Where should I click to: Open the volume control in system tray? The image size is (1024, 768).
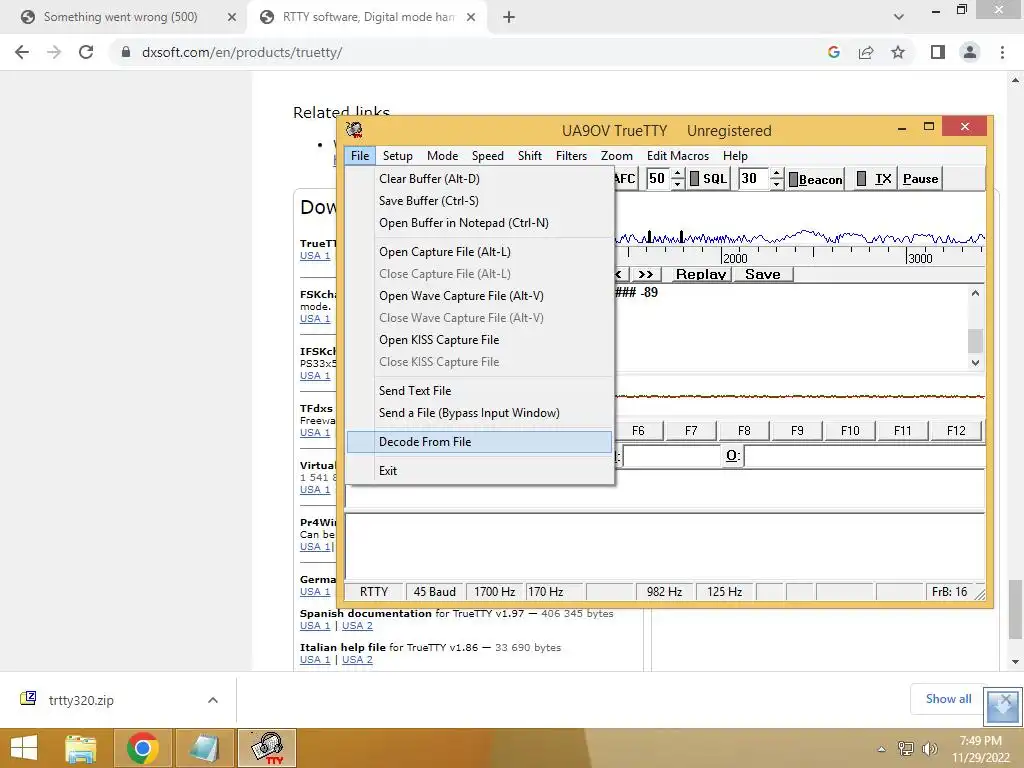point(929,749)
